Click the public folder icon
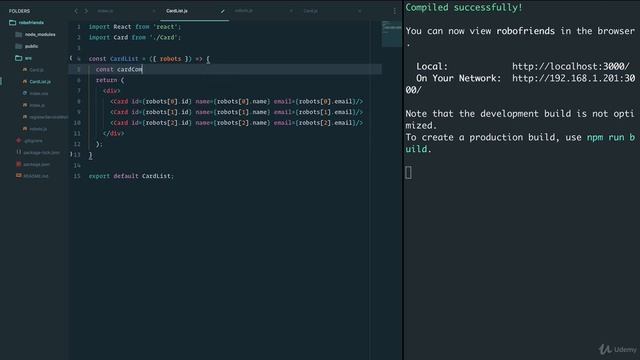640x360 pixels. (18, 46)
